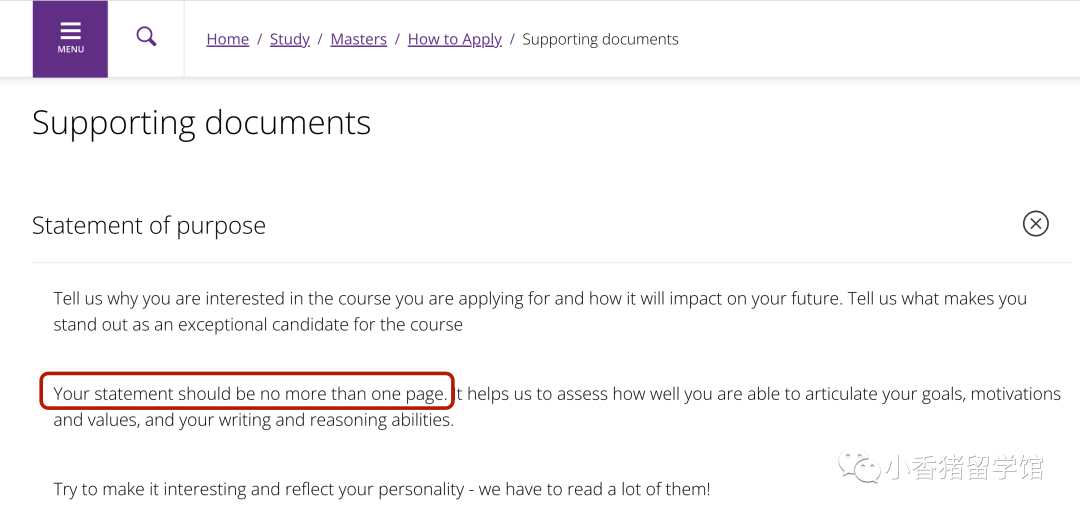
Task: Click the MENU label under hamburger lines
Action: click(x=70, y=50)
